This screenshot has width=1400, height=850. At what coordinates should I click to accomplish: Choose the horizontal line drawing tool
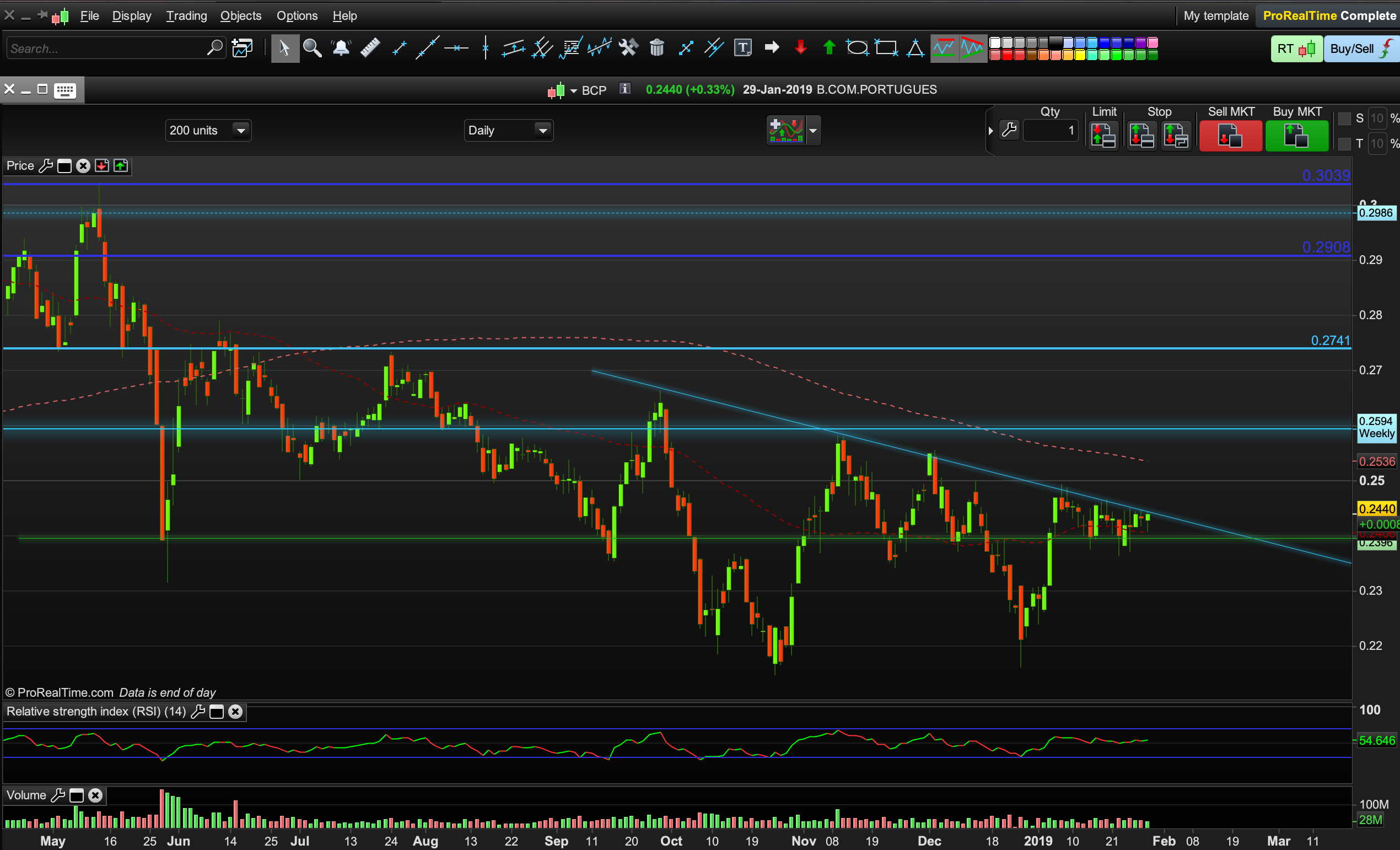tap(456, 49)
